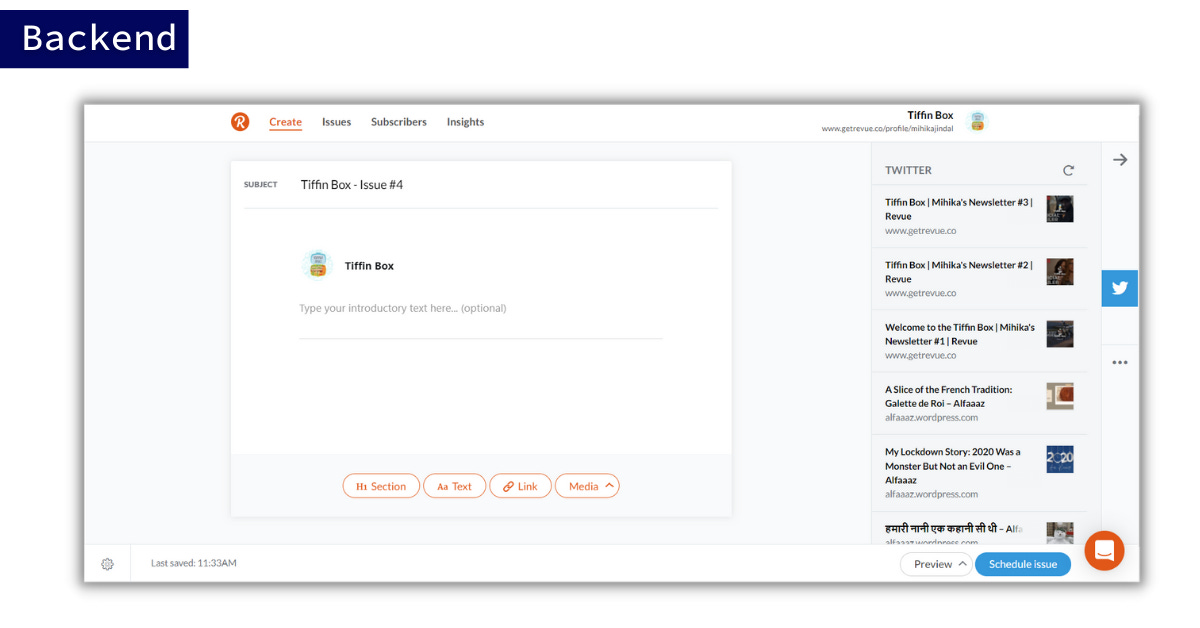
Task: Click the Tiffin Box profile avatar at top
Action: click(x=977, y=121)
